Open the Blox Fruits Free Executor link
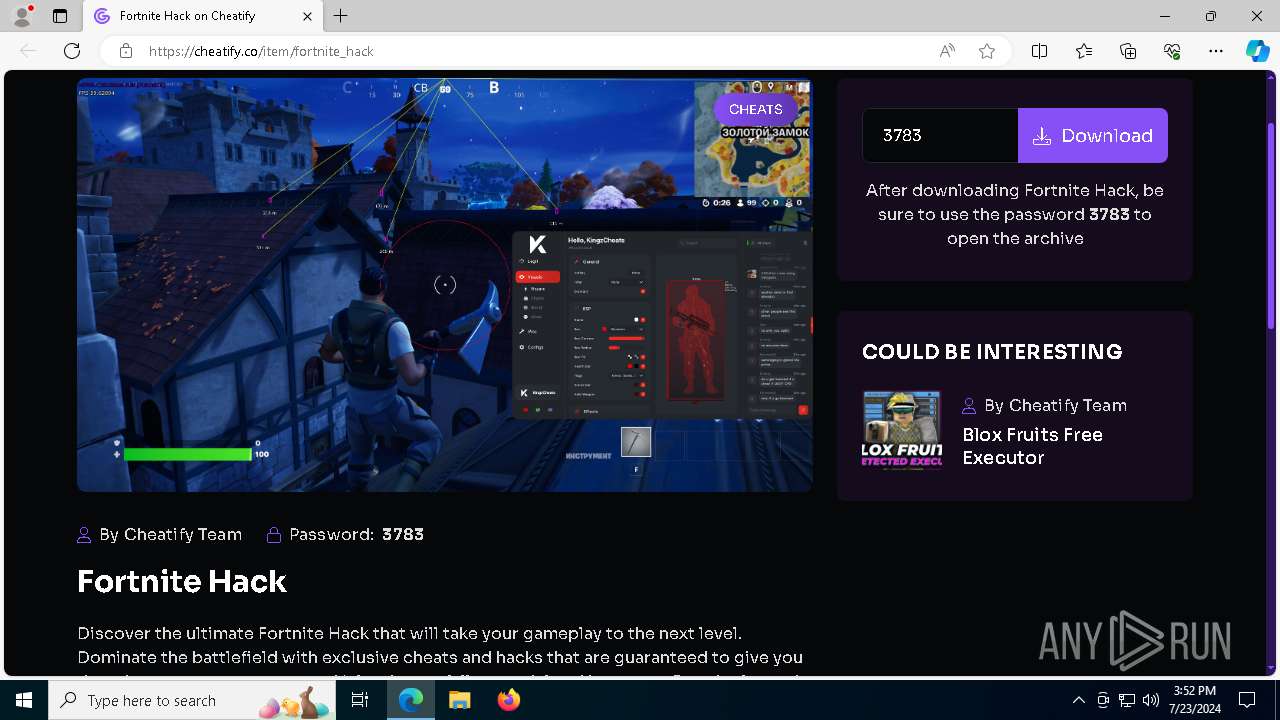This screenshot has width=1280, height=720. pos(1032,446)
